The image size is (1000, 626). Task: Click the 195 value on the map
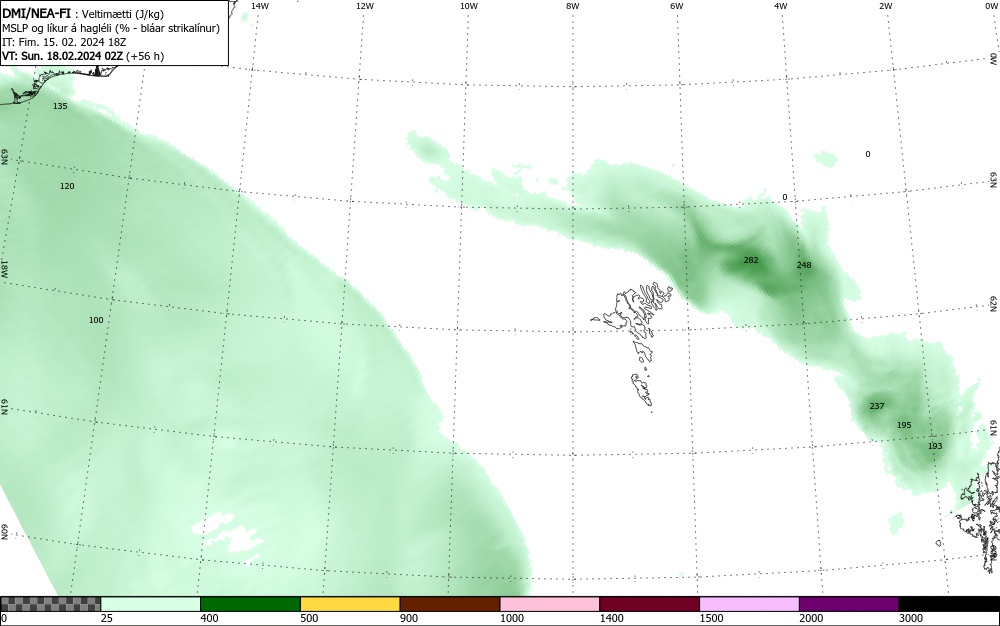pos(904,425)
